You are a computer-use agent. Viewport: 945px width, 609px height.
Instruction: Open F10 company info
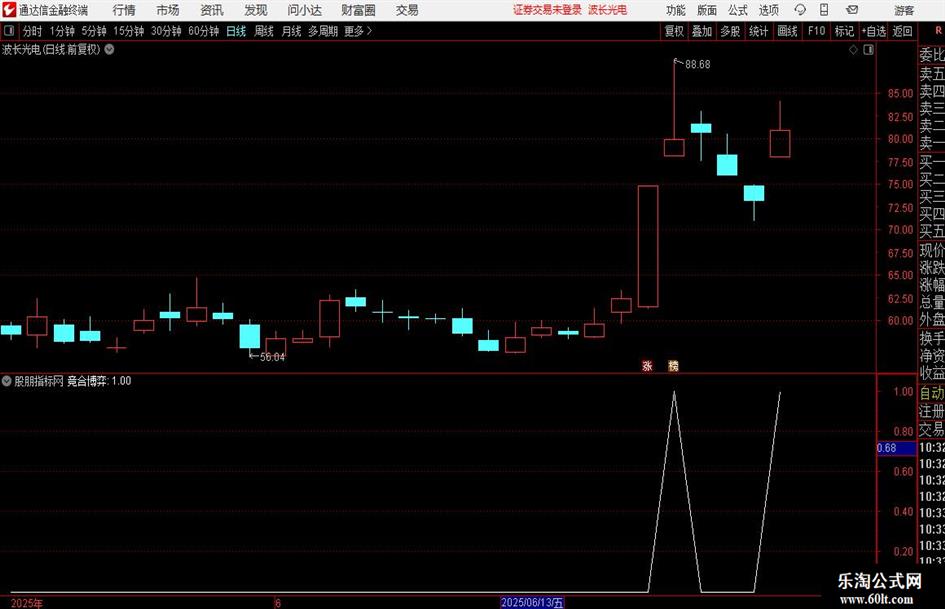[x=816, y=31]
